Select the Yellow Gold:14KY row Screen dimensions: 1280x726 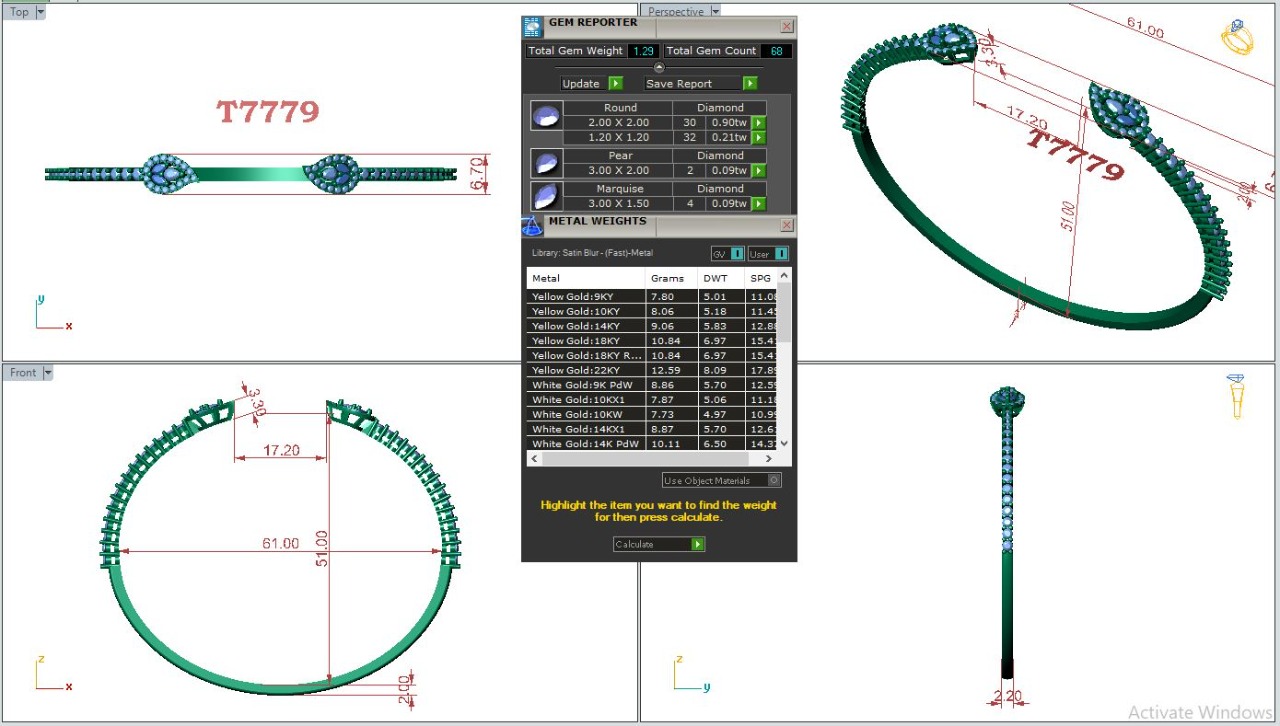pos(585,326)
